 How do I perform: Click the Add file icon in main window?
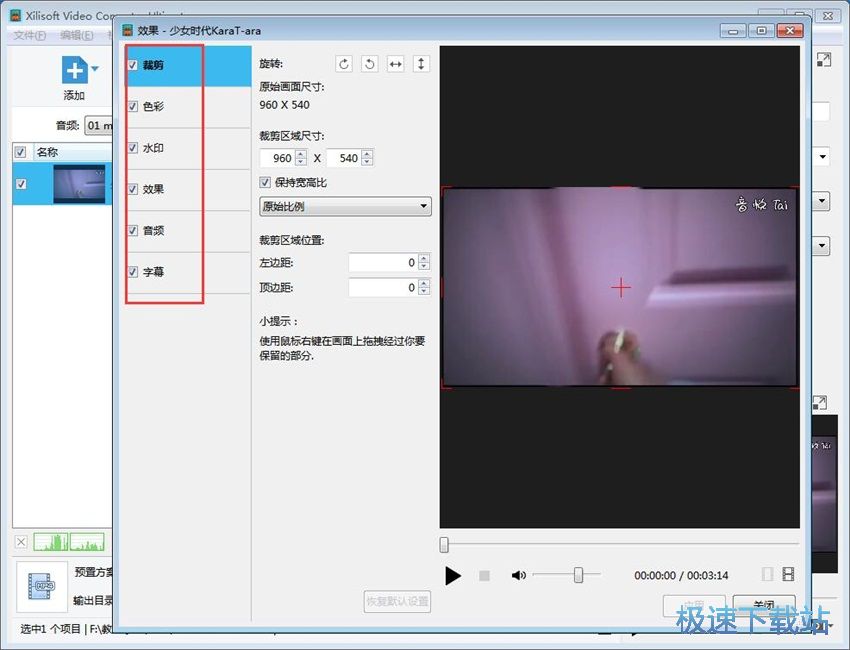point(75,70)
